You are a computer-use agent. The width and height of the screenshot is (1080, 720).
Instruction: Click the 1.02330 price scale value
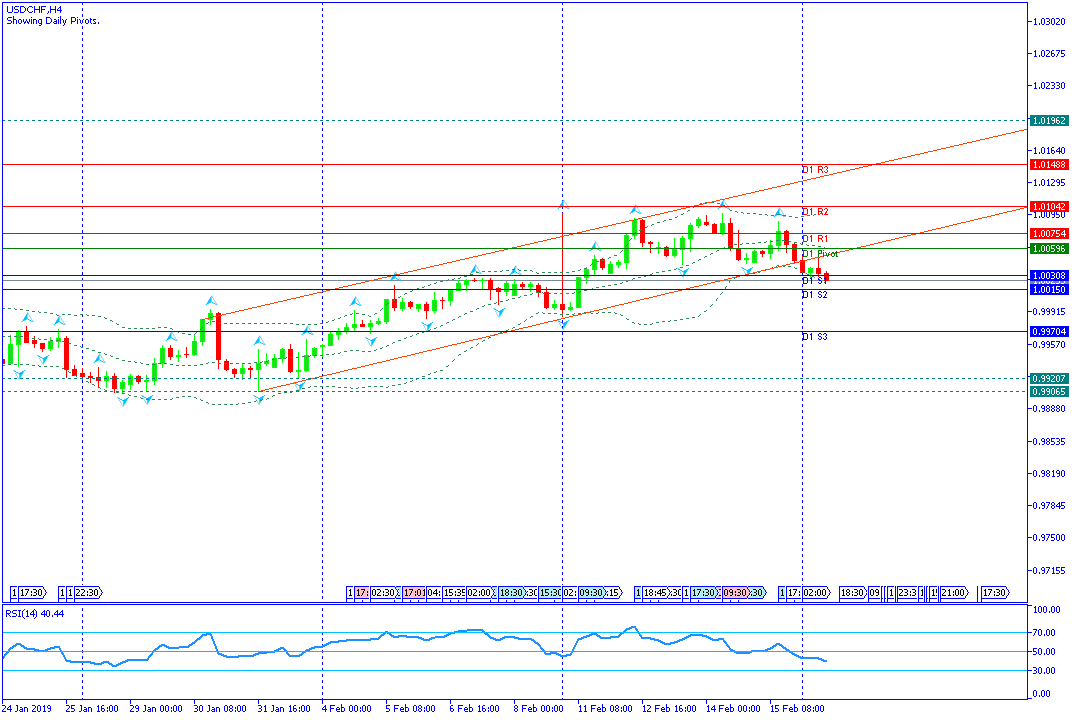tap(1050, 86)
